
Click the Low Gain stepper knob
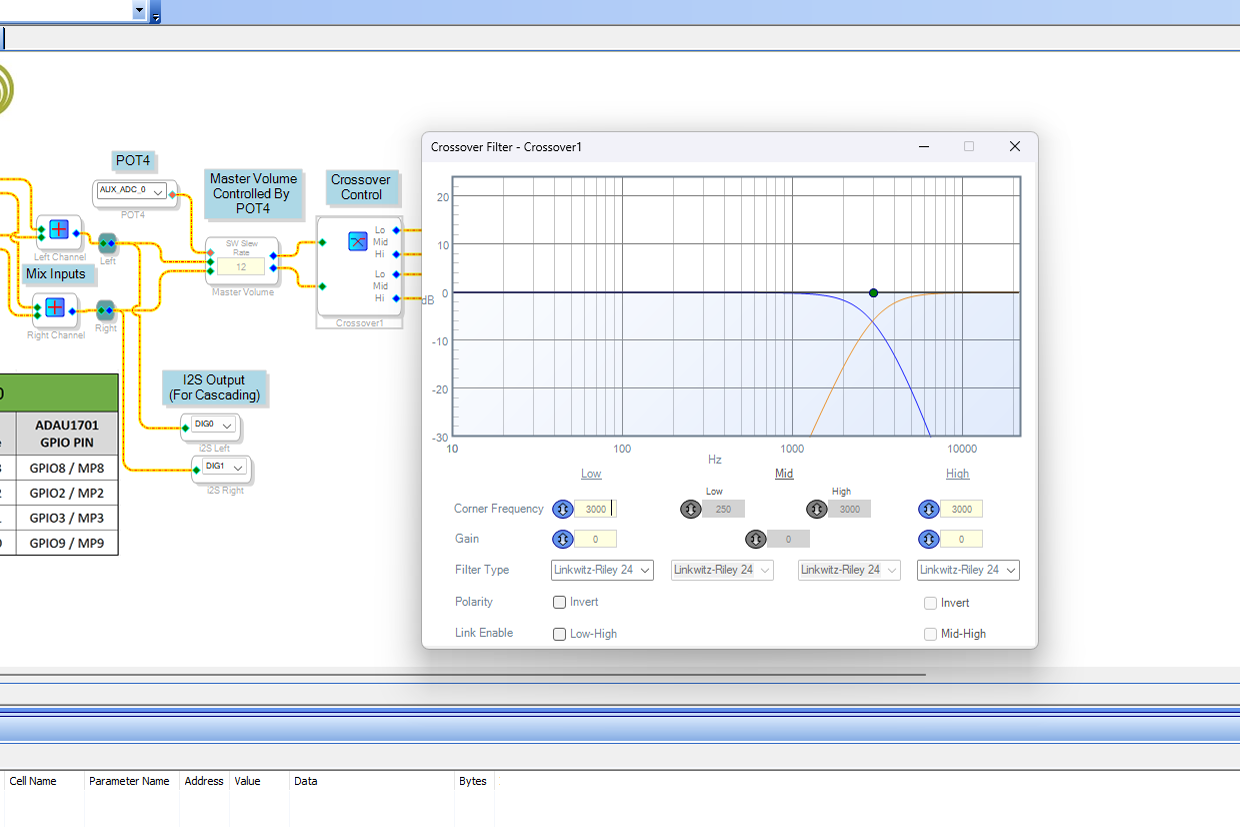tap(563, 539)
